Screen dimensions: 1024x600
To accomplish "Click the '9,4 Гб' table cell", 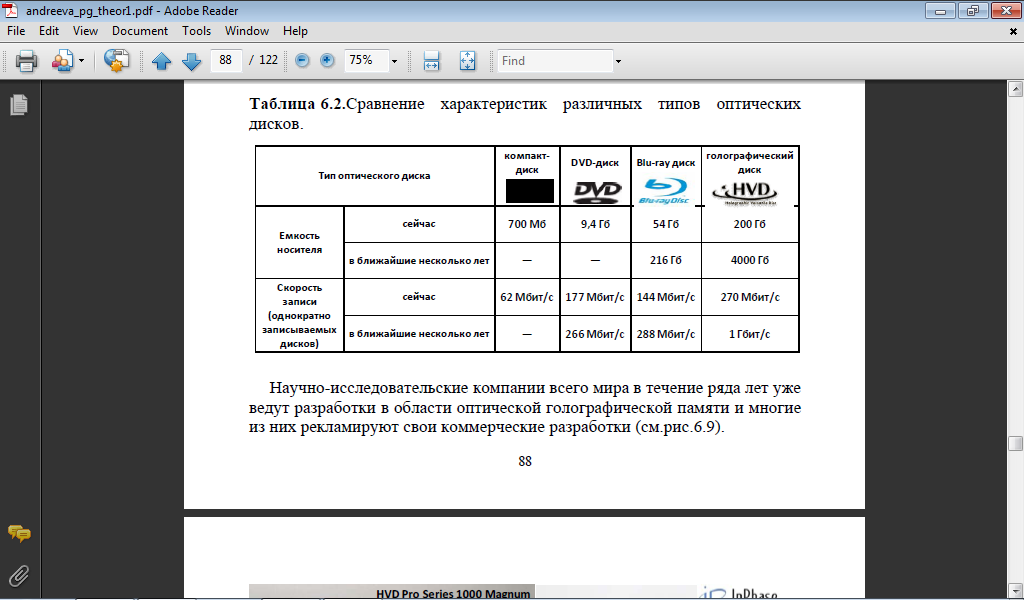I will pyautogui.click(x=595, y=224).
